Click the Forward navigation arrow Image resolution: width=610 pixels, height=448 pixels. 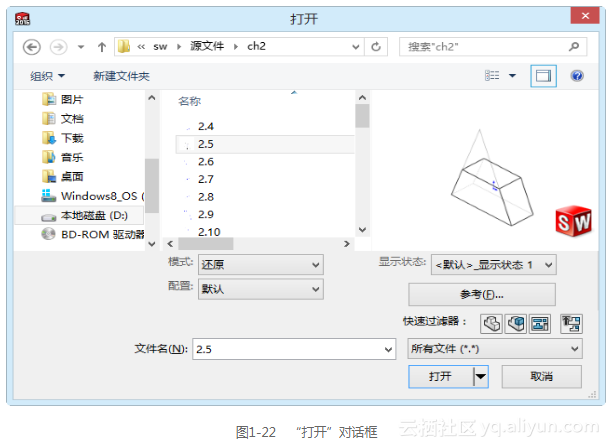coord(58,47)
